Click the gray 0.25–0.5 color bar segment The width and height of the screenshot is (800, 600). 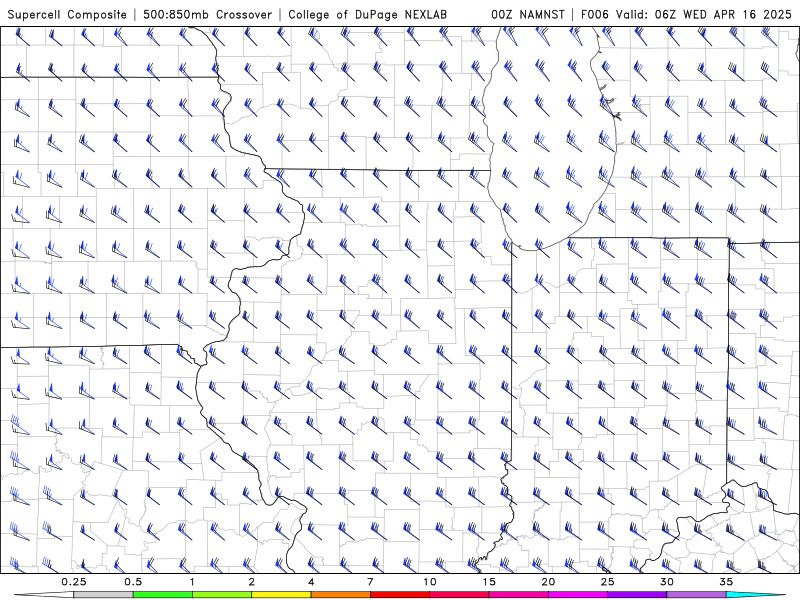pos(103,595)
